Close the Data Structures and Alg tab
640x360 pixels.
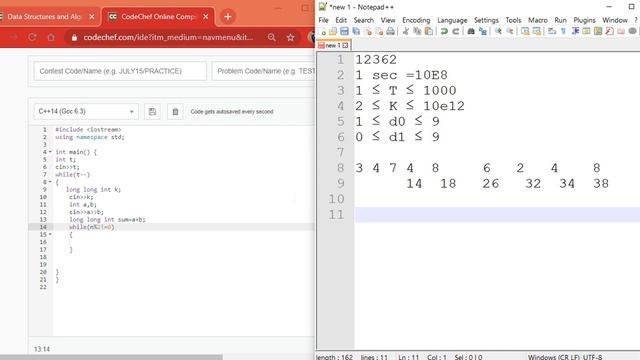92,17
